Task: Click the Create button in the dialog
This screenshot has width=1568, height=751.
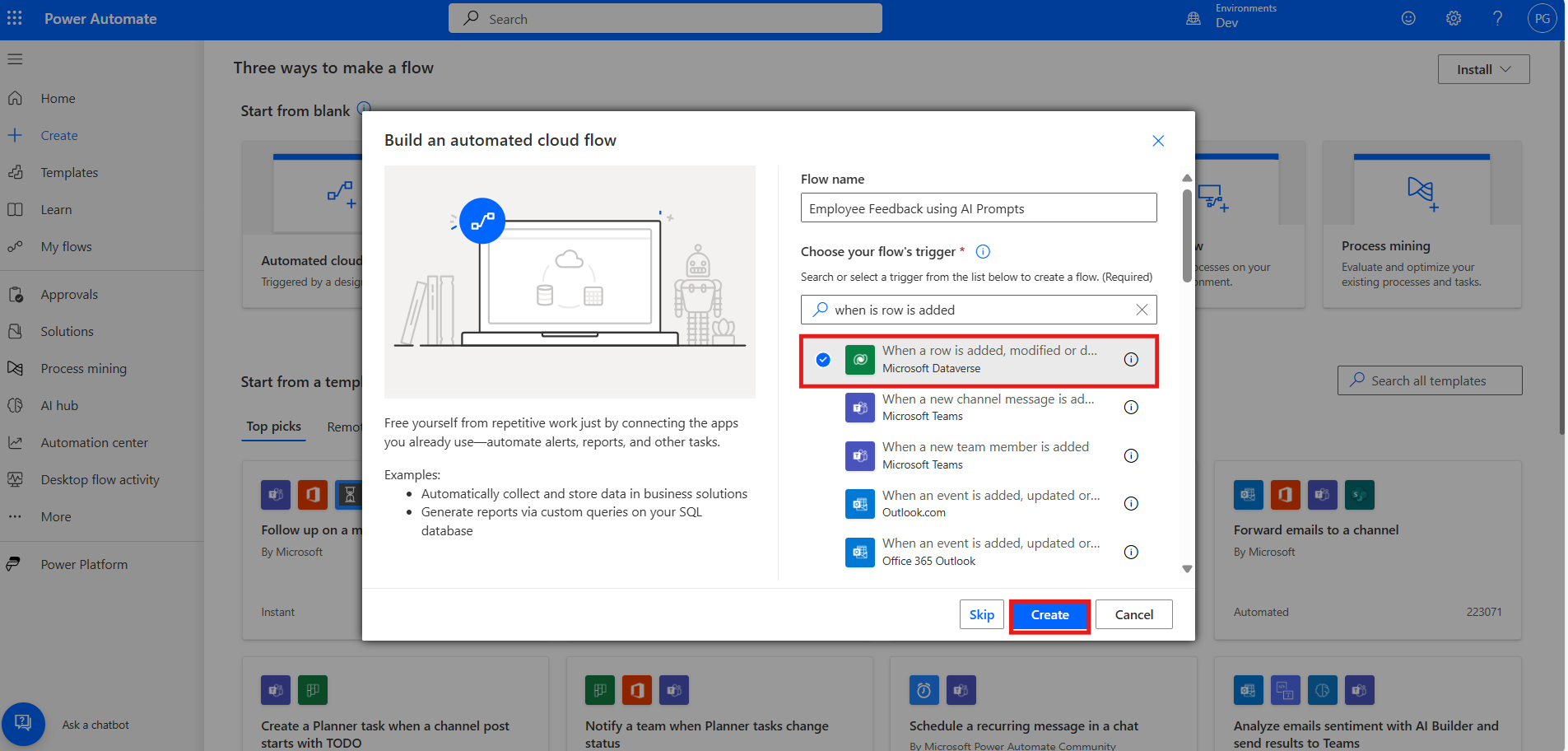Action: [x=1049, y=615]
